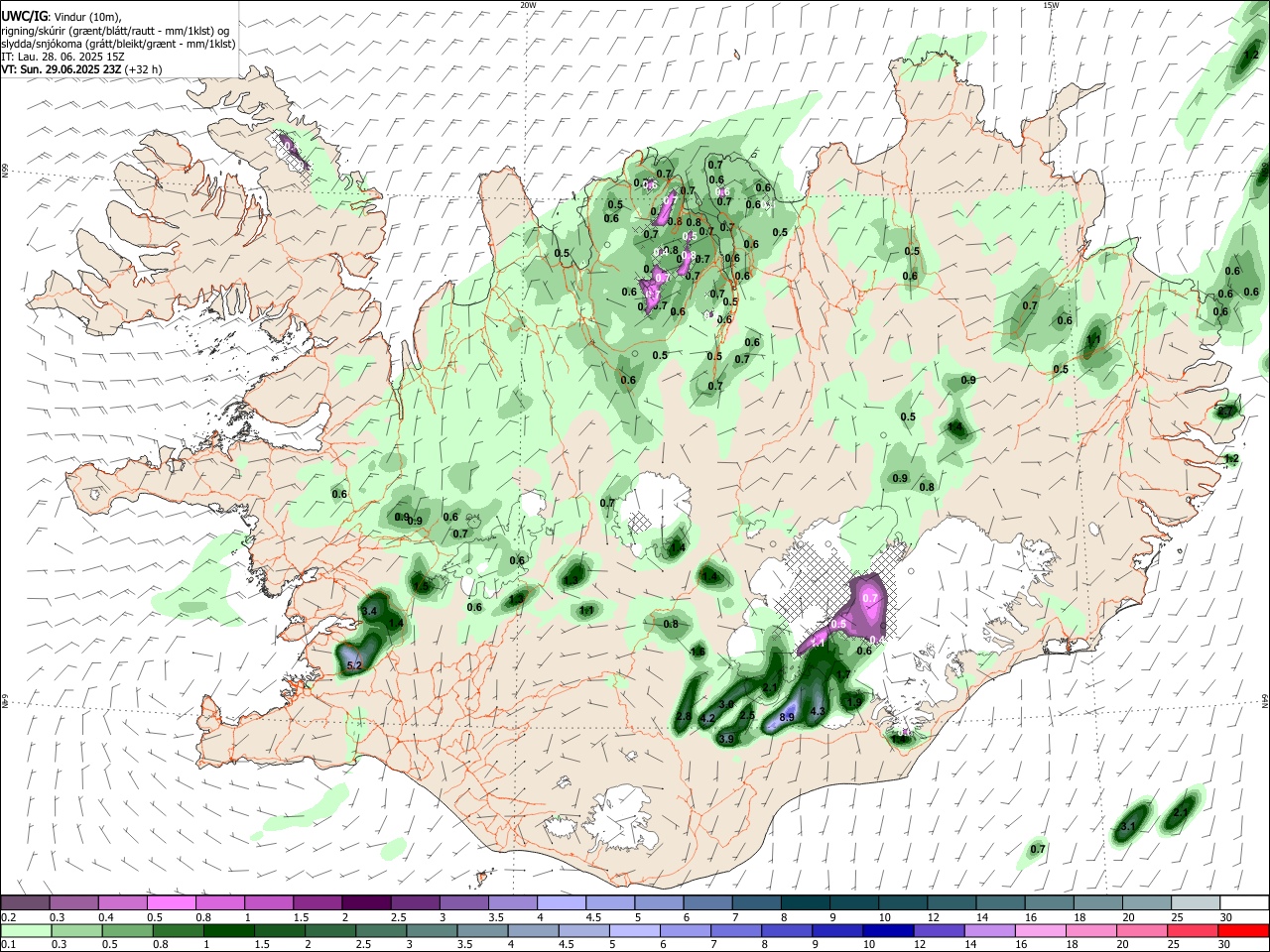
Task: Pick the bright pink swatch between 0.5 and 0.8, upper scale
Action: click(x=171, y=902)
